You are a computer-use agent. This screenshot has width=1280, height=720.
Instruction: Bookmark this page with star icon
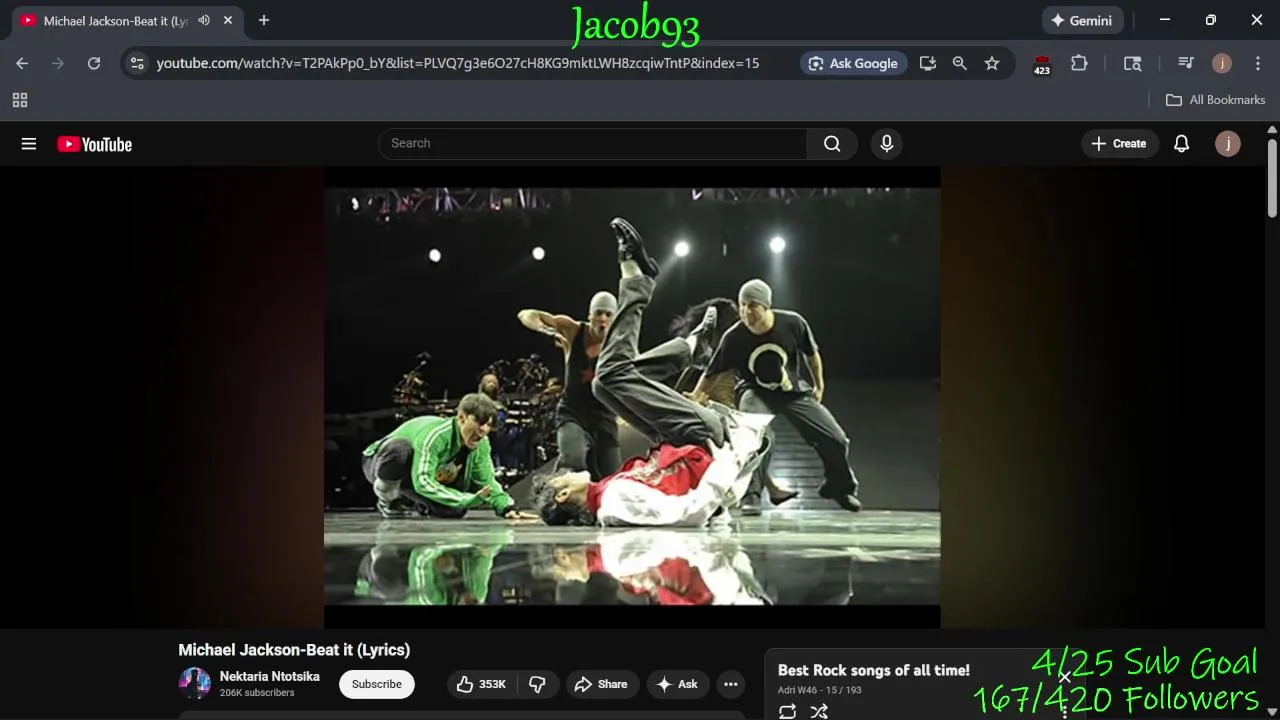992,63
